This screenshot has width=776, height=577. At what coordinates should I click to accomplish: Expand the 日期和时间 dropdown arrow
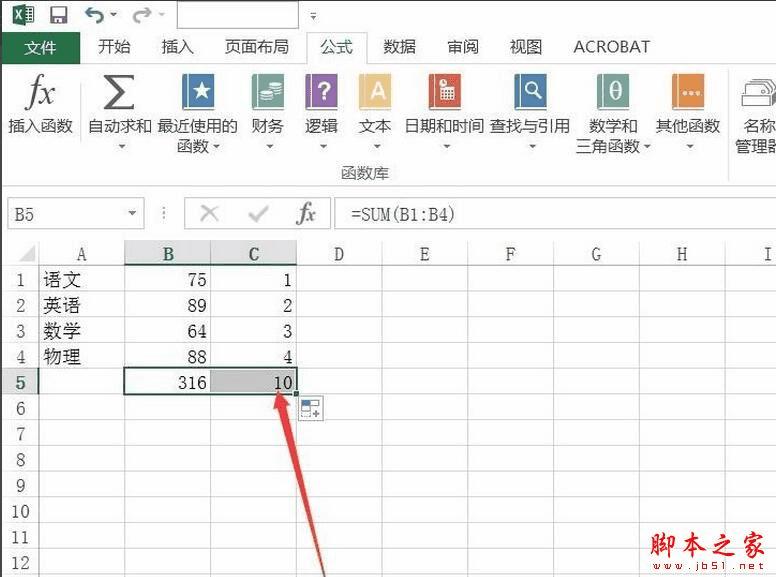coord(446,146)
